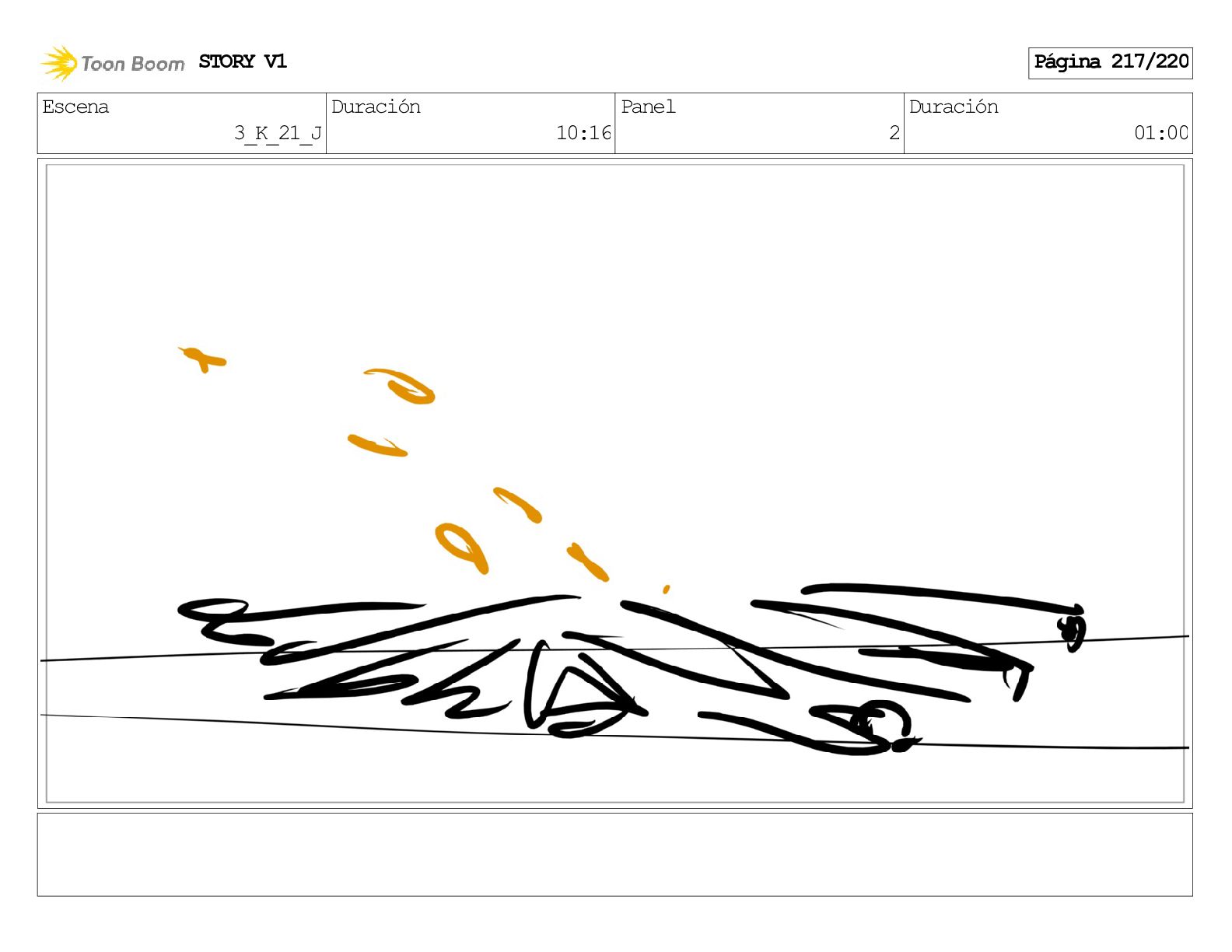Click the empty notes box below panel

click(x=615, y=855)
